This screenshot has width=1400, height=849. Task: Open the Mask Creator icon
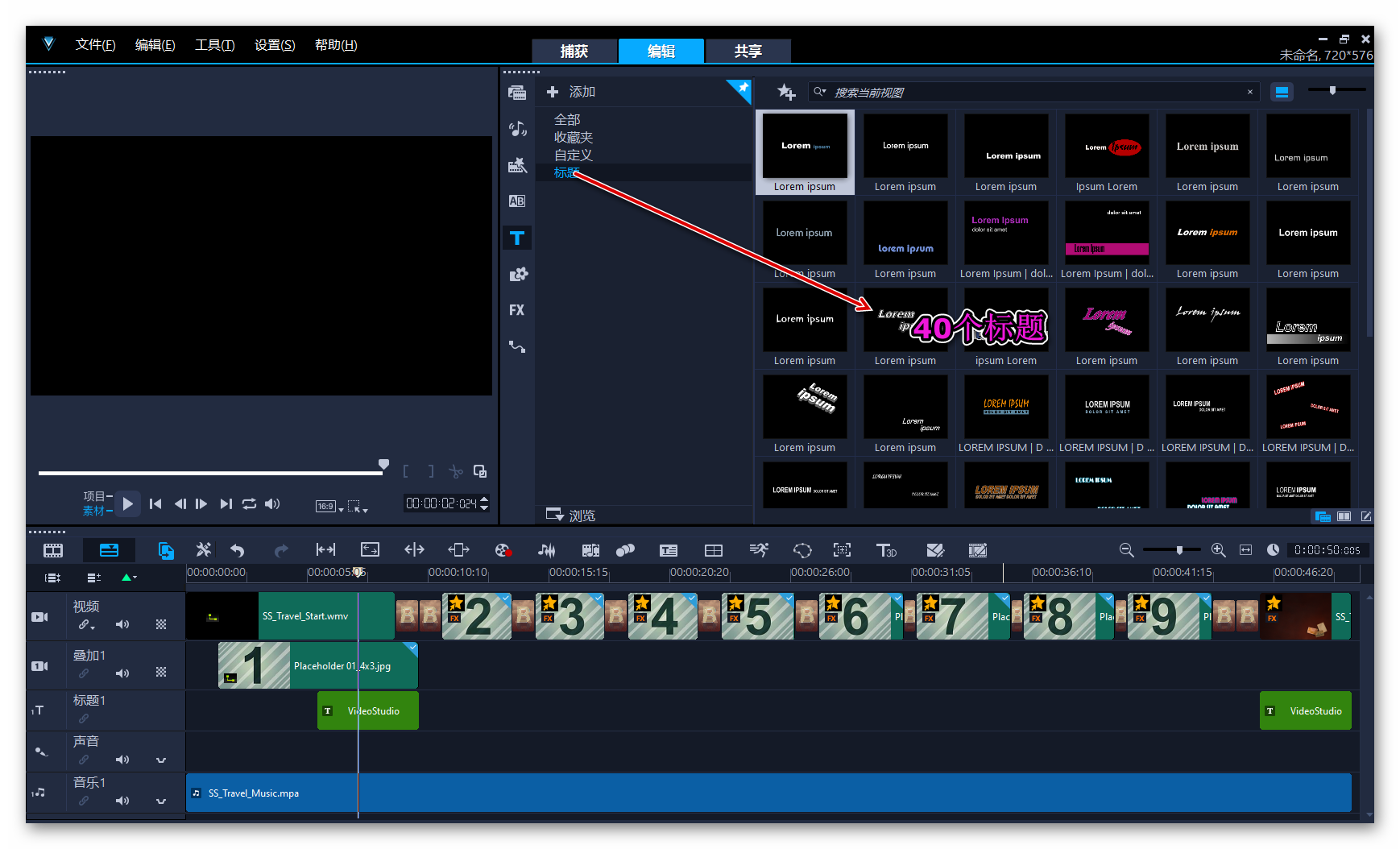pos(802,550)
